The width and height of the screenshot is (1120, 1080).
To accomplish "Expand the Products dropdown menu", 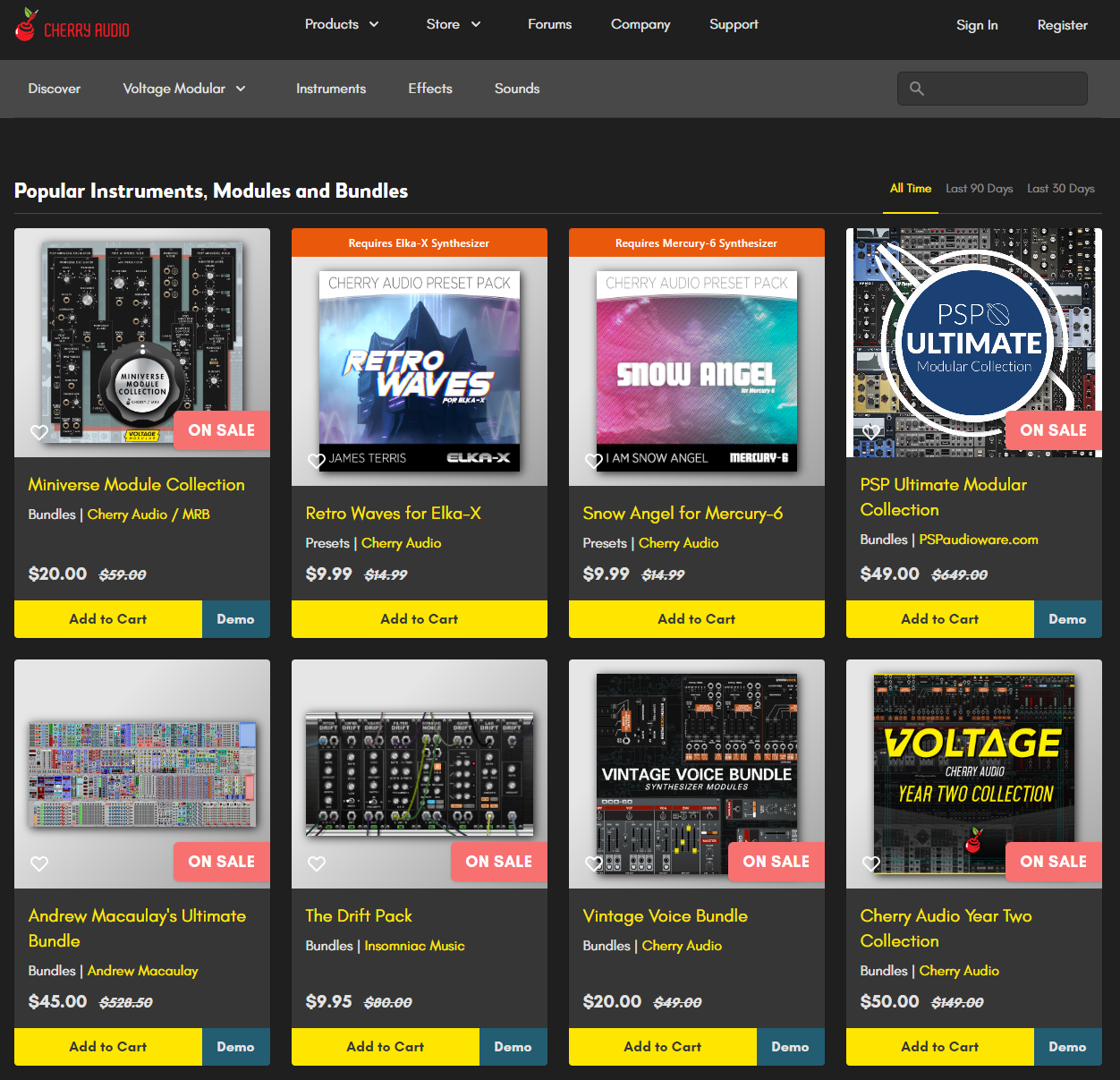I will pyautogui.click(x=342, y=24).
